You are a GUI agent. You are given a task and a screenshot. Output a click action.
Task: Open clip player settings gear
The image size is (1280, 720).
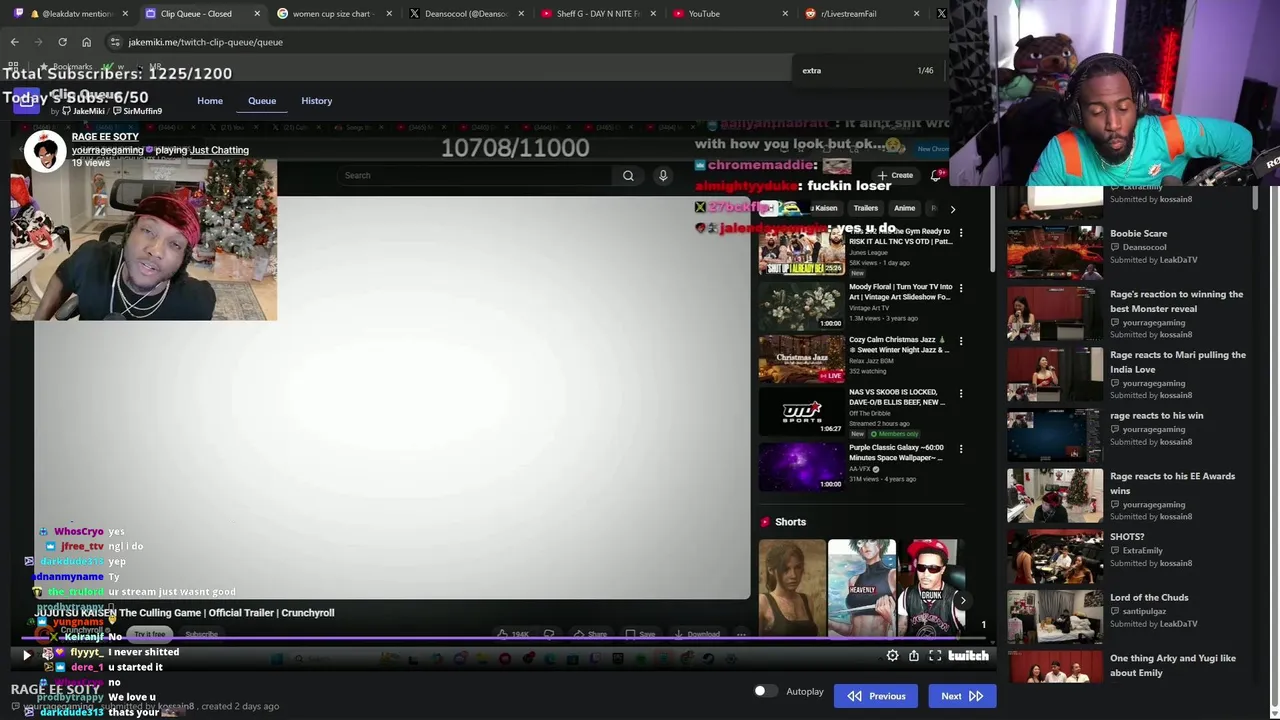[893, 656]
